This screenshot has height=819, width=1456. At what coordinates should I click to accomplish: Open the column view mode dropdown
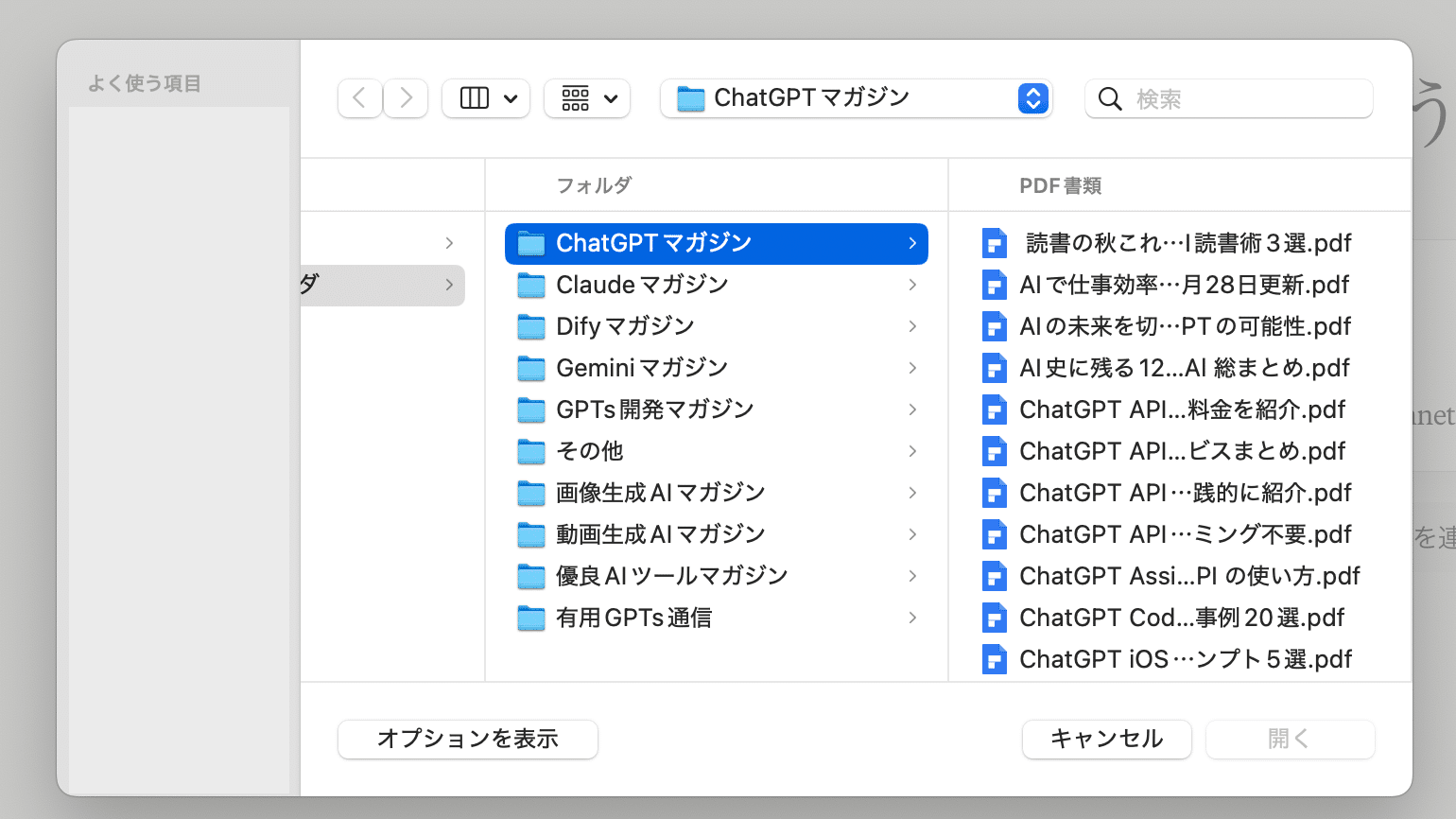click(486, 98)
